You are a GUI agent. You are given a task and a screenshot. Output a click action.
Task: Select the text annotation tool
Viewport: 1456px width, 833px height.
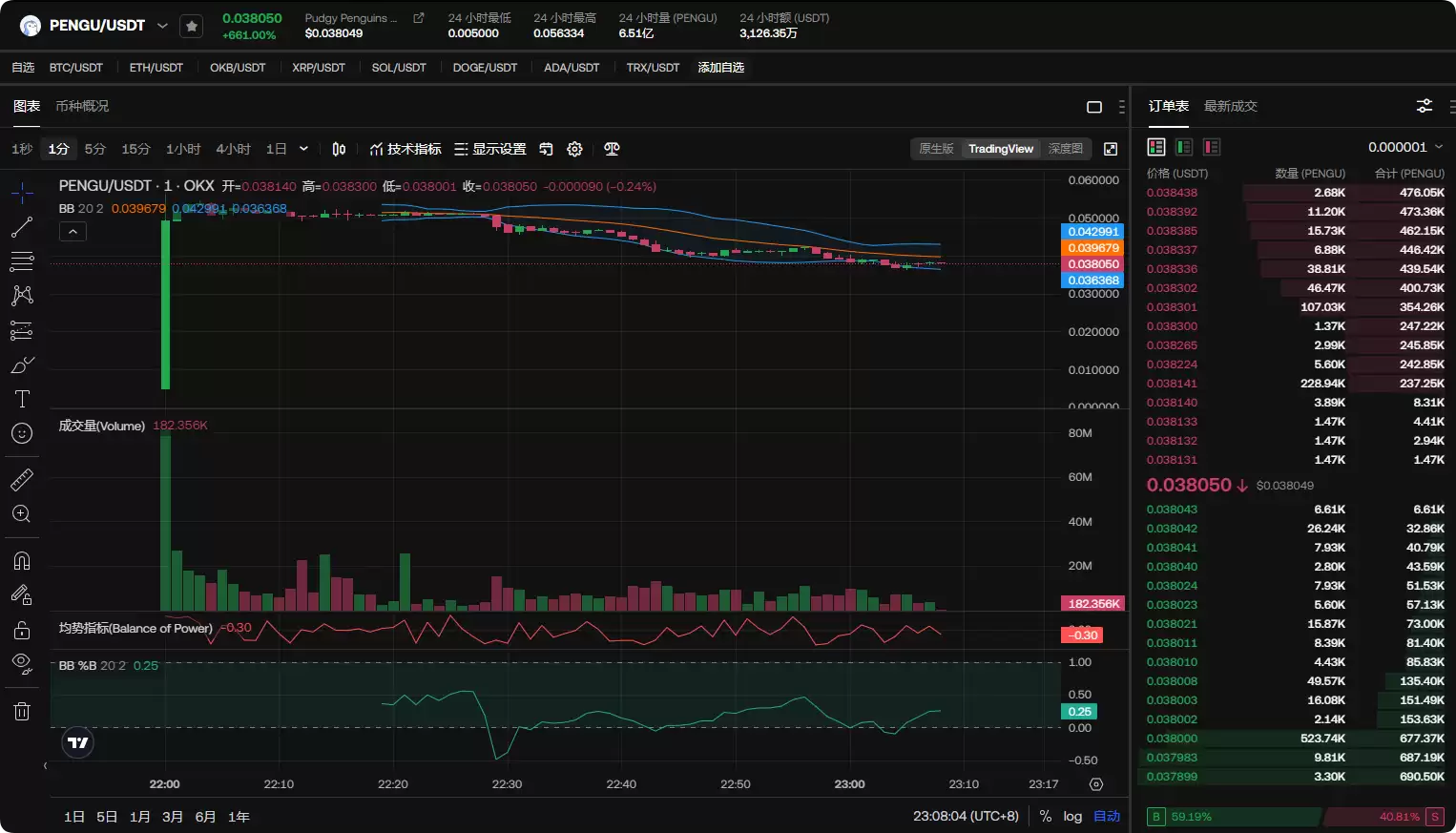click(x=22, y=399)
